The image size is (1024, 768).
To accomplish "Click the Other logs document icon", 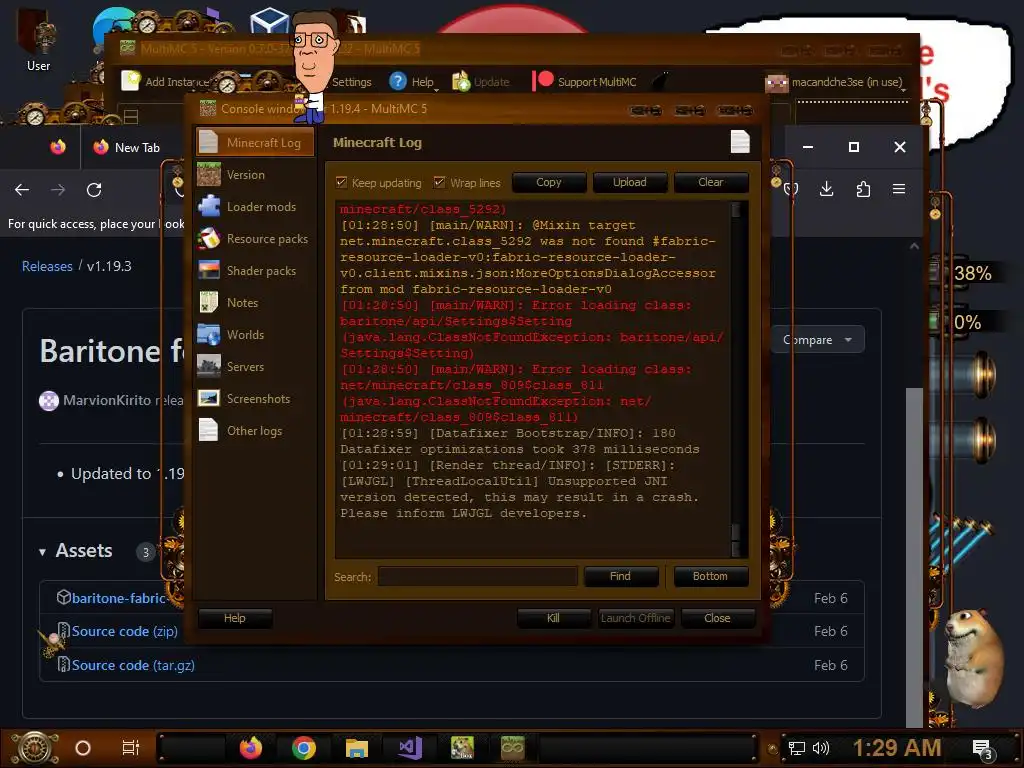I will click(209, 430).
